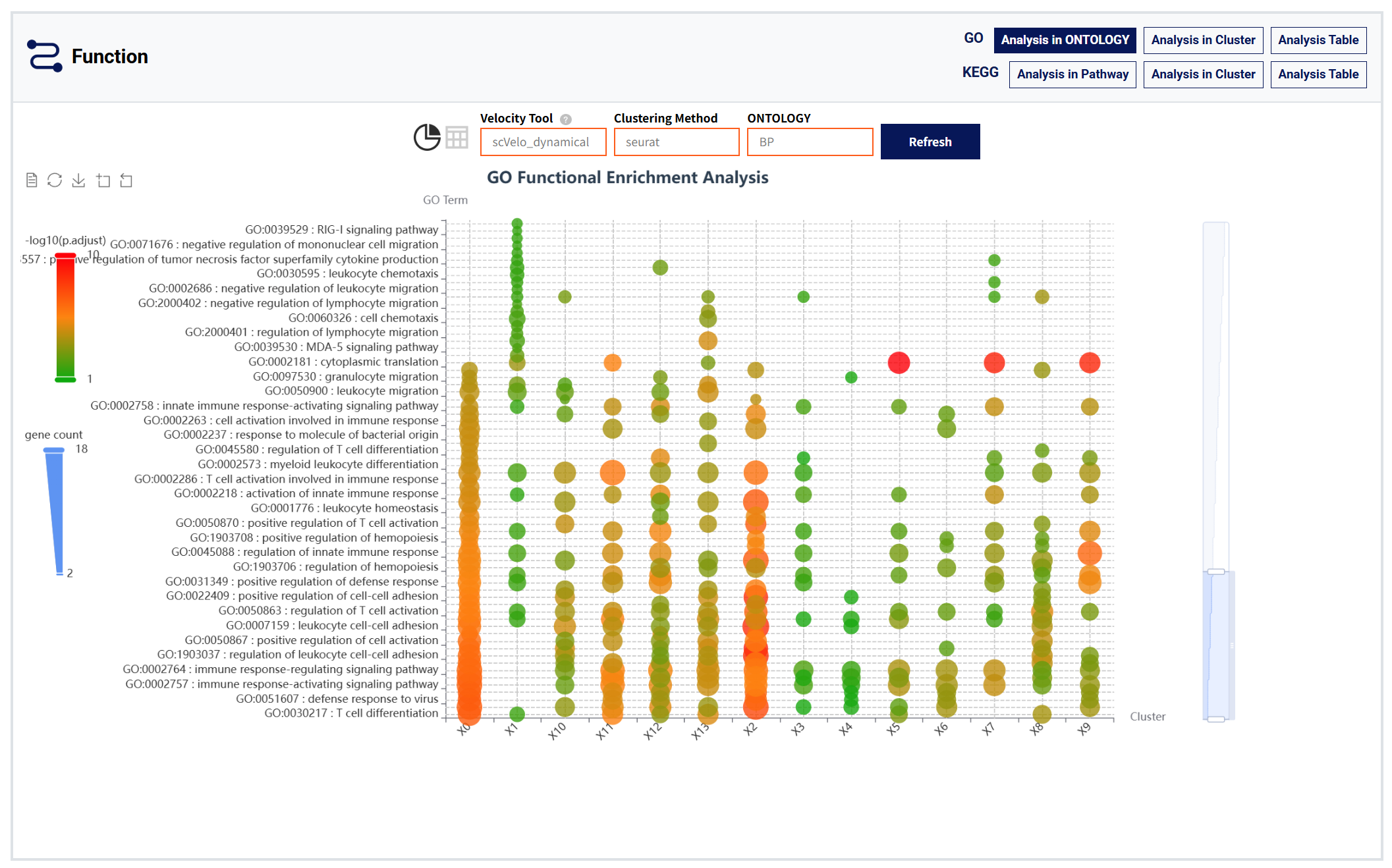Switch to table view icon
Viewport: 1392px width, 868px height.
tap(457, 138)
